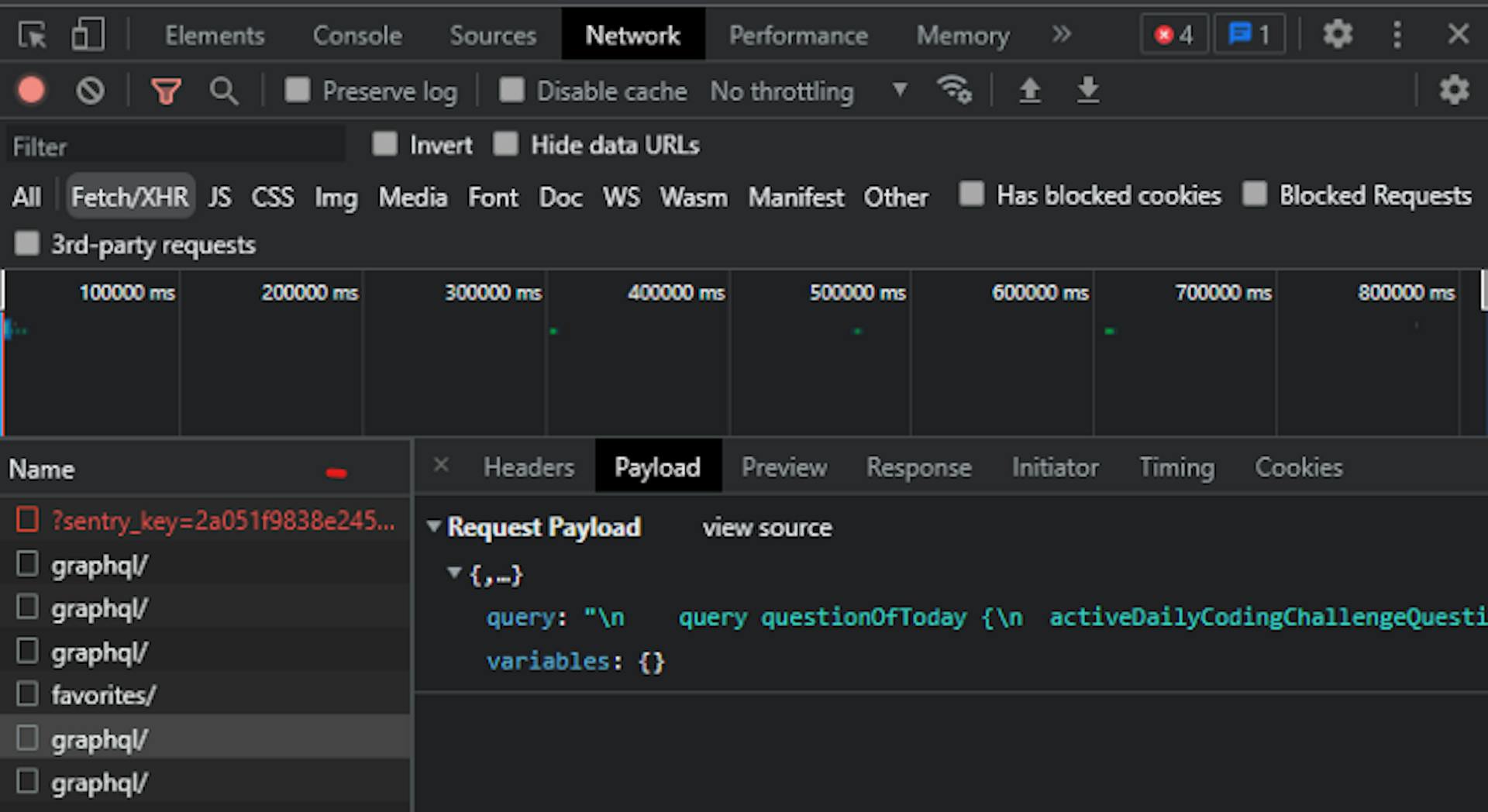Filter by Font requests
This screenshot has width=1488, height=812.
point(493,197)
